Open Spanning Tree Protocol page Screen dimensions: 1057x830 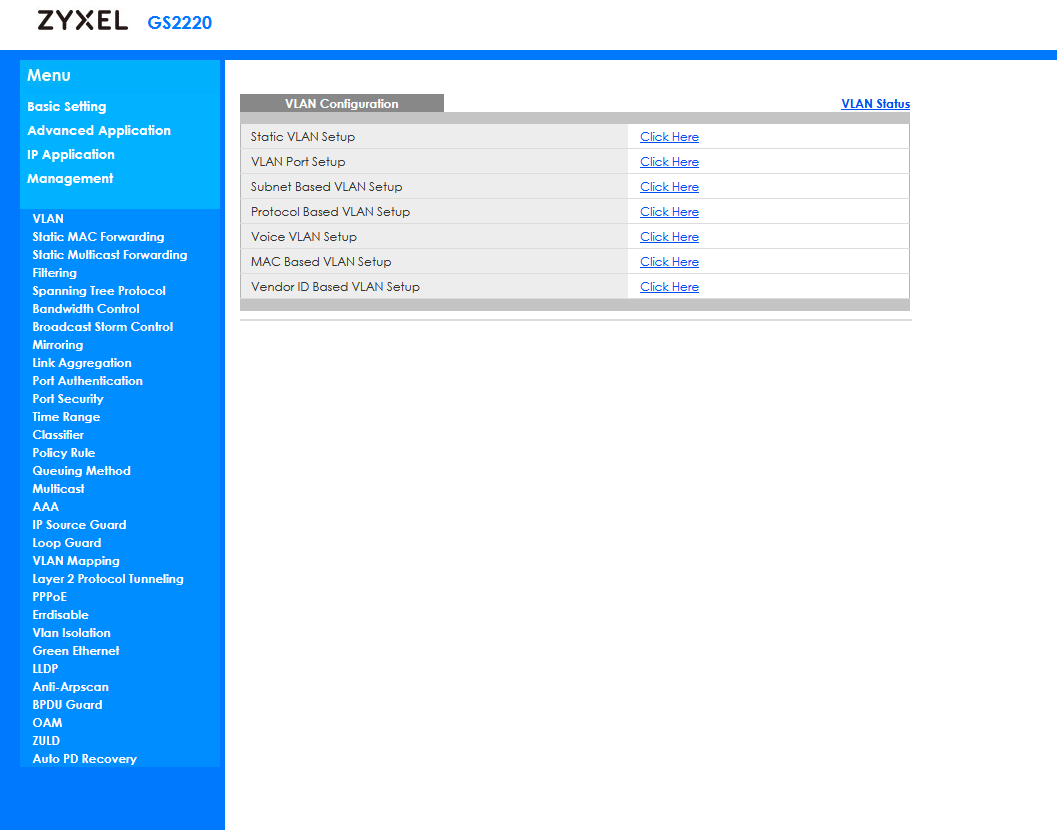point(99,291)
